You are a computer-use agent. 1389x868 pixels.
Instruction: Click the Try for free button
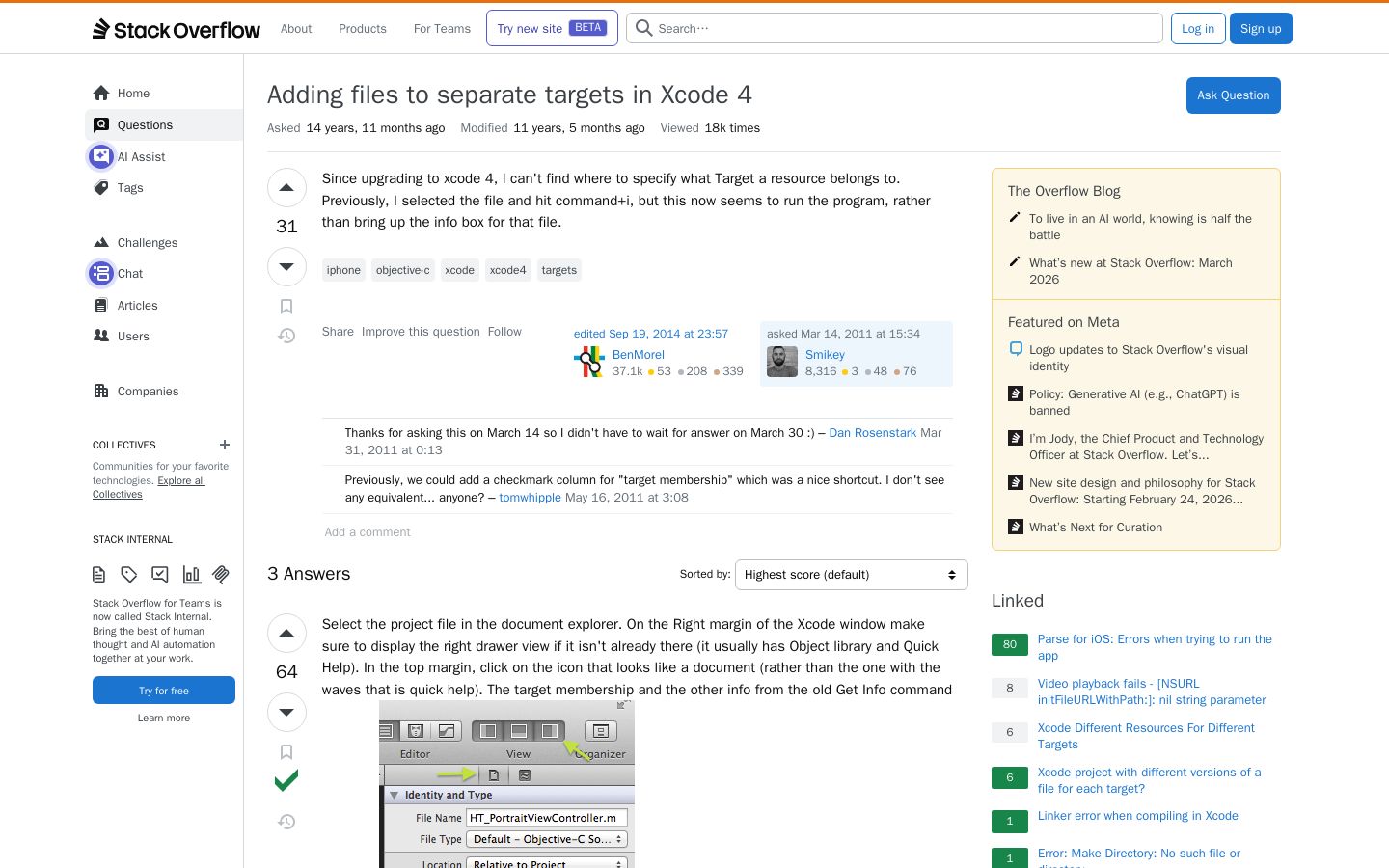(164, 691)
